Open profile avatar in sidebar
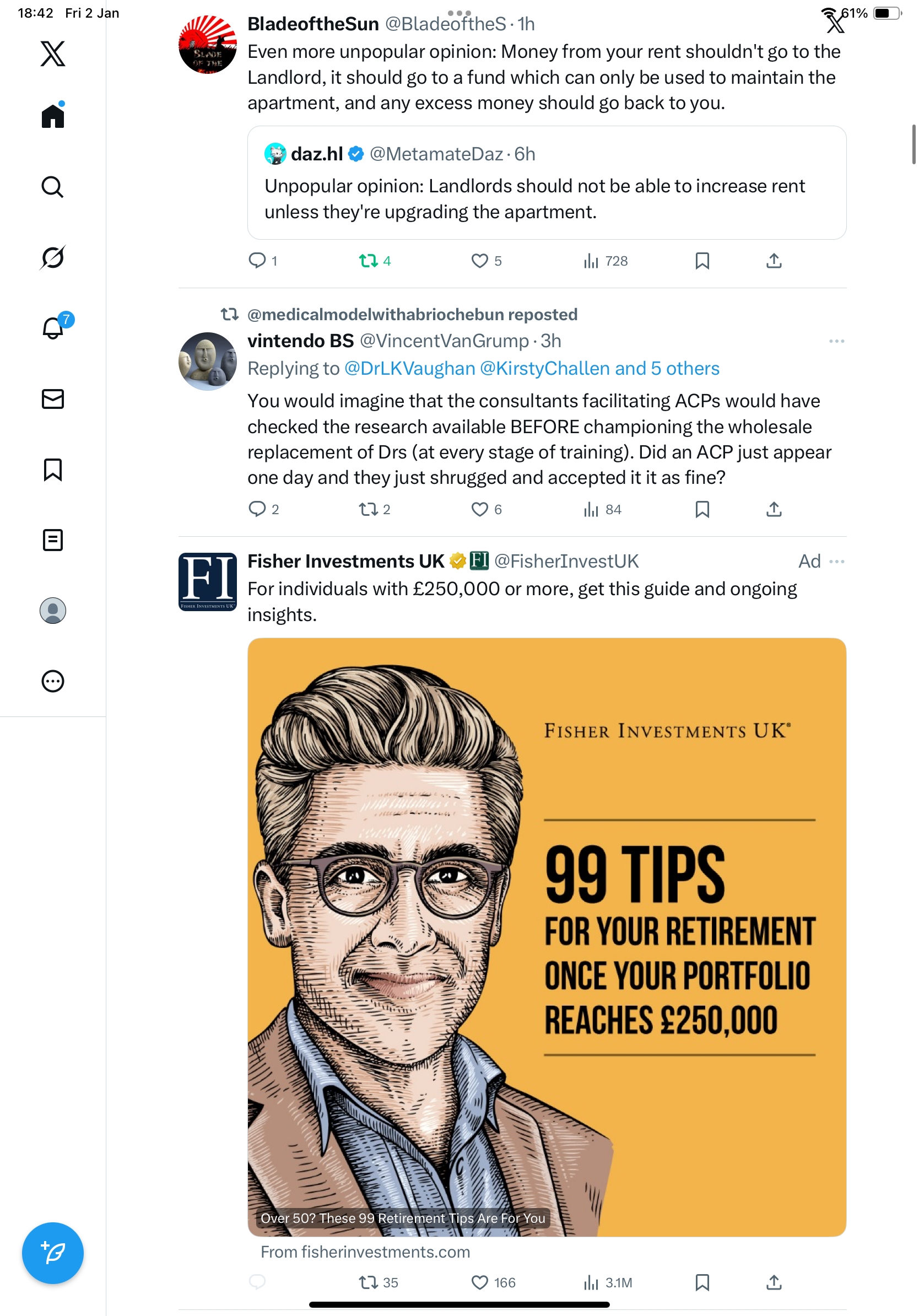The image size is (919, 1316). pos(53,611)
